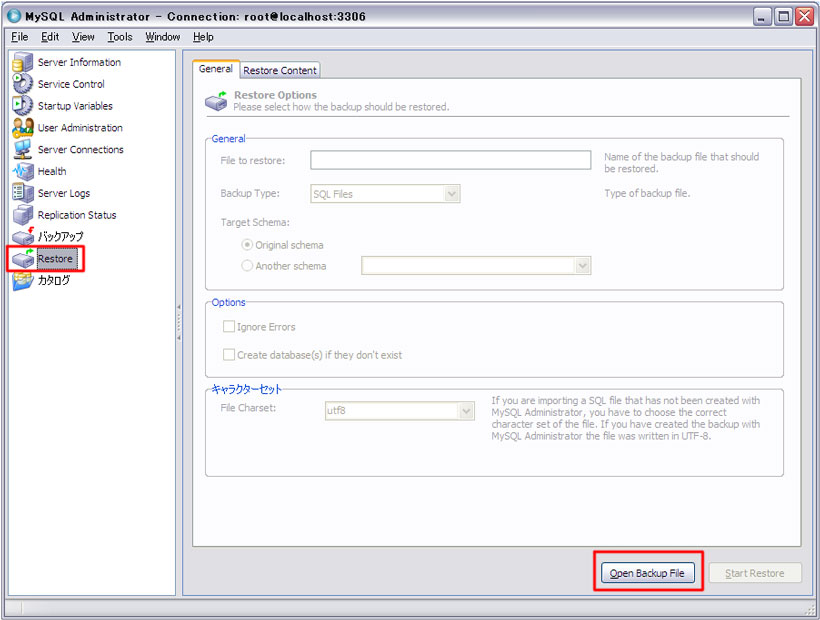Image resolution: width=820 pixels, height=620 pixels.
Task: Open the Health monitor icon
Action: (x=22, y=171)
